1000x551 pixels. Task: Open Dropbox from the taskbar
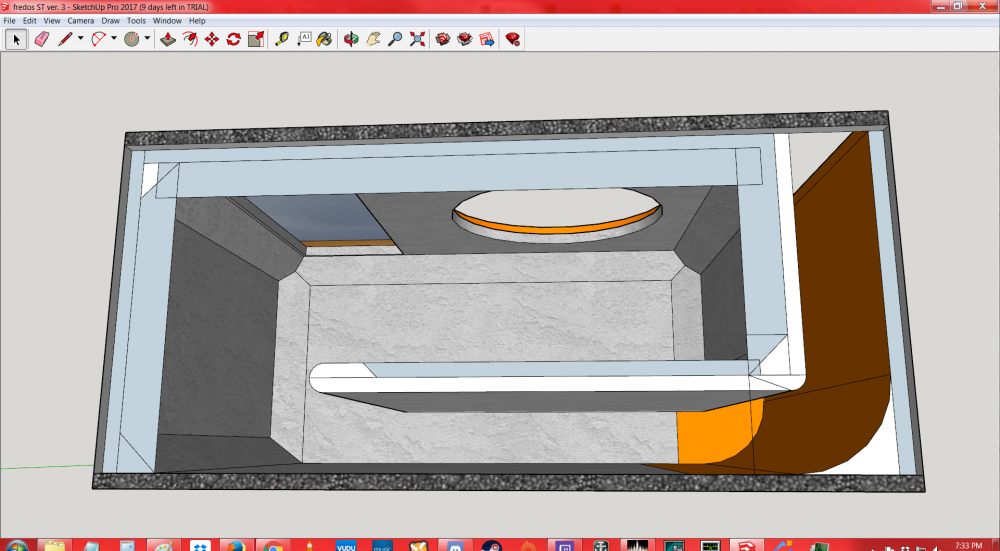pos(201,547)
